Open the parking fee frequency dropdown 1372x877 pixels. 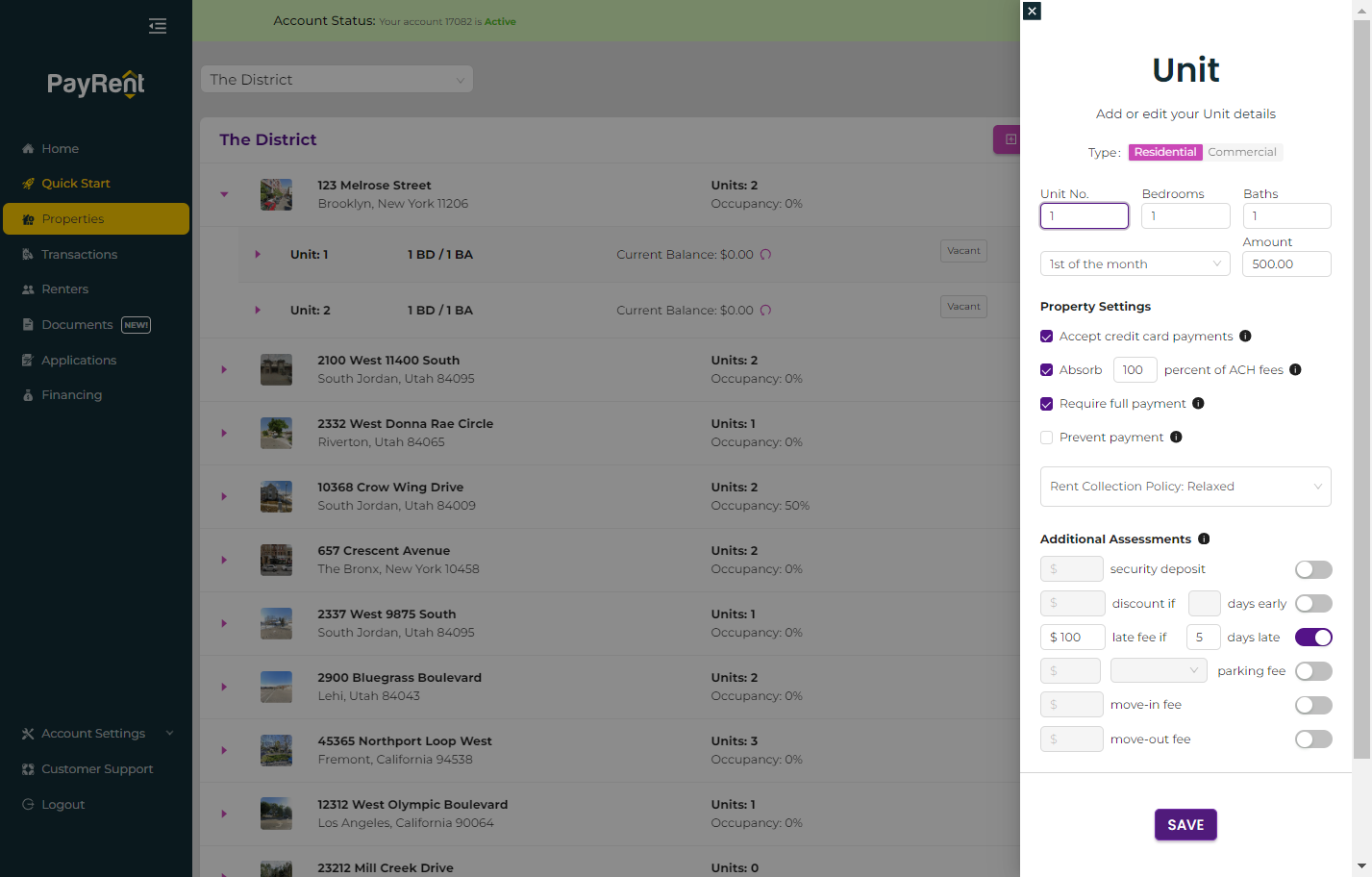[x=1159, y=671]
